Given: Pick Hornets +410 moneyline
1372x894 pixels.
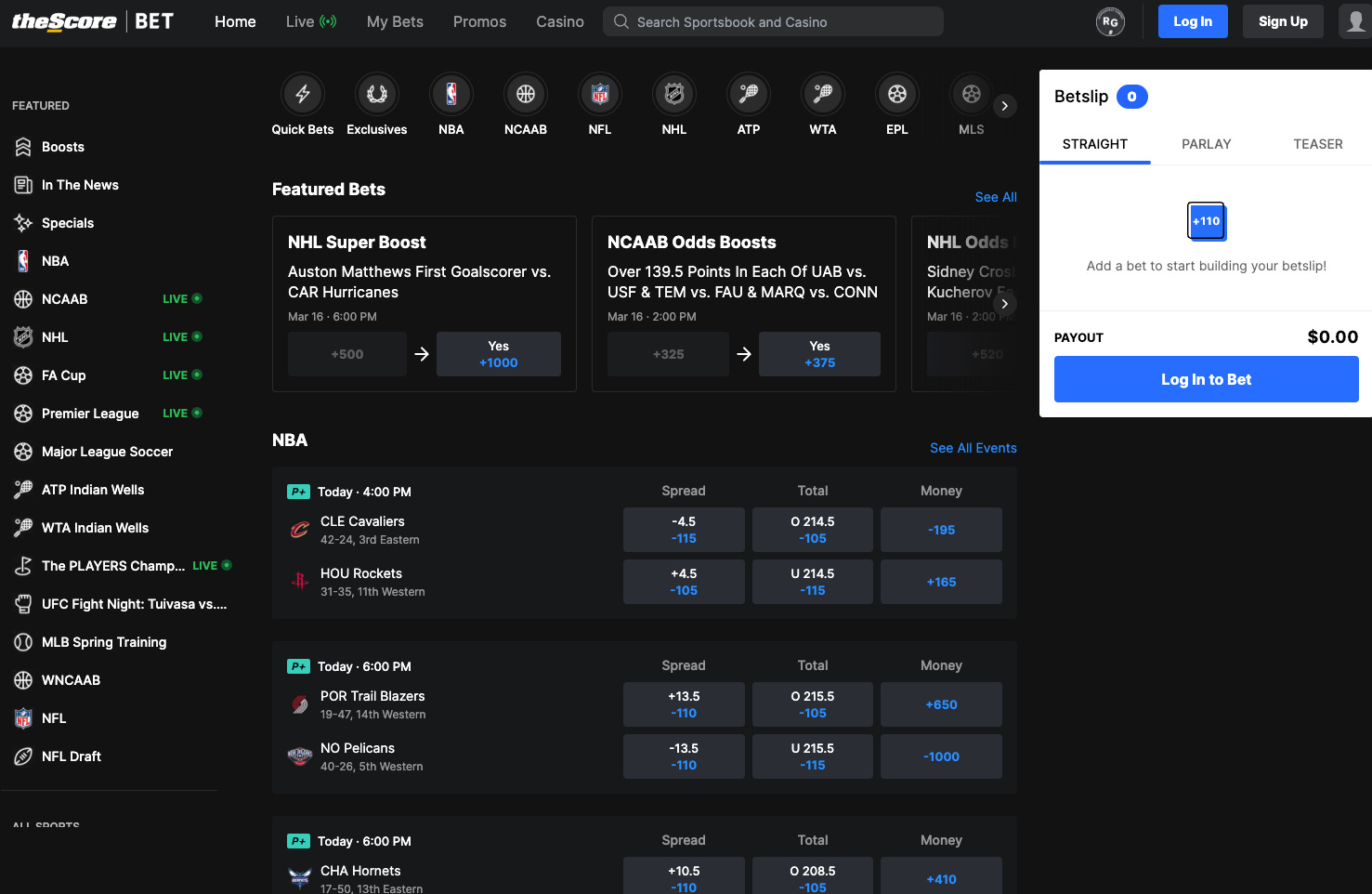Looking at the screenshot, I should pyautogui.click(x=941, y=875).
